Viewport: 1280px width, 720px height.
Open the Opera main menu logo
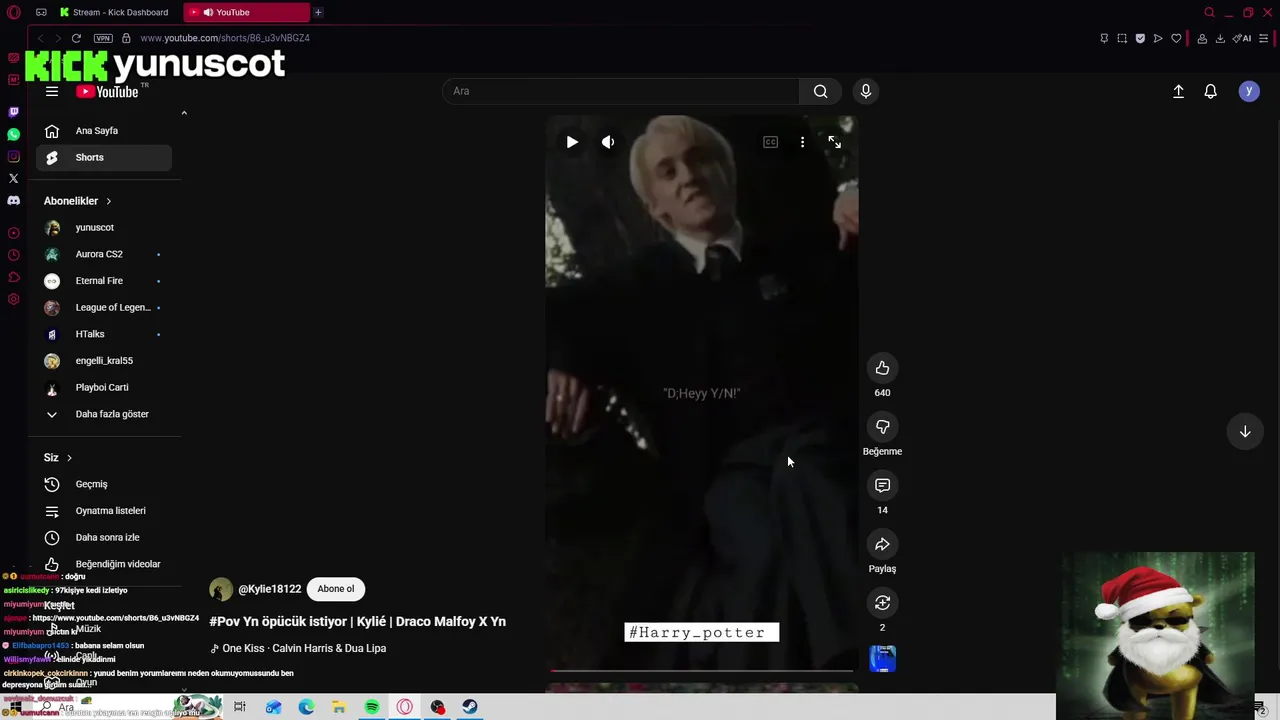click(x=13, y=12)
